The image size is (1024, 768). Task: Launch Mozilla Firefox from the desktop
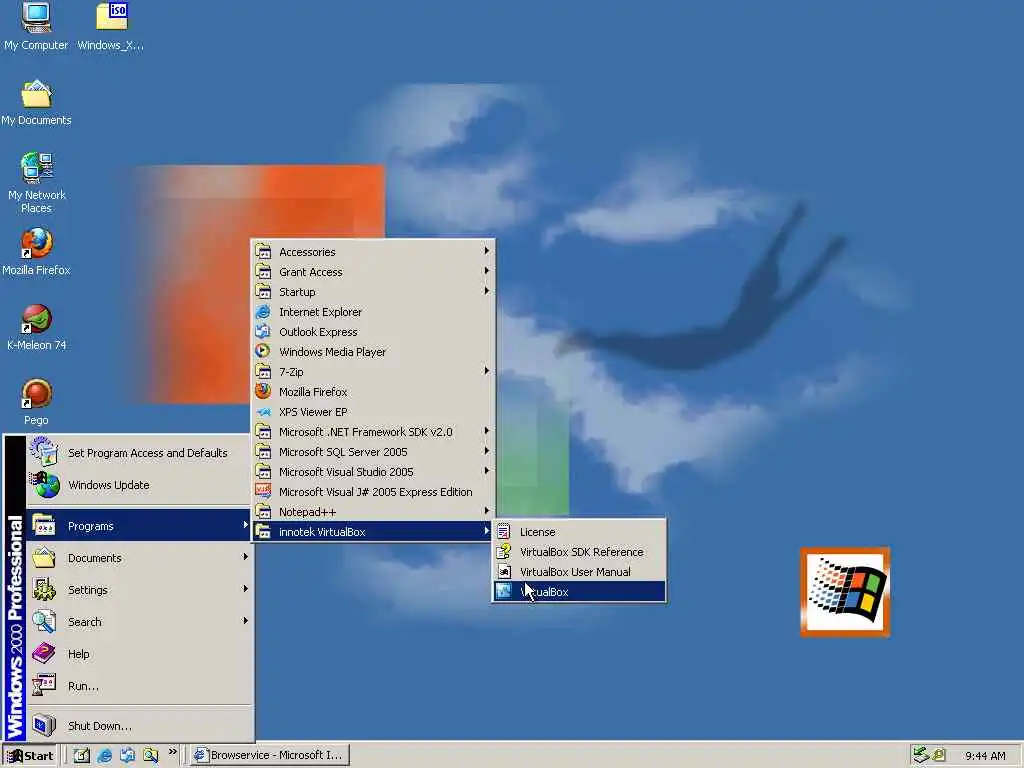tap(36, 251)
